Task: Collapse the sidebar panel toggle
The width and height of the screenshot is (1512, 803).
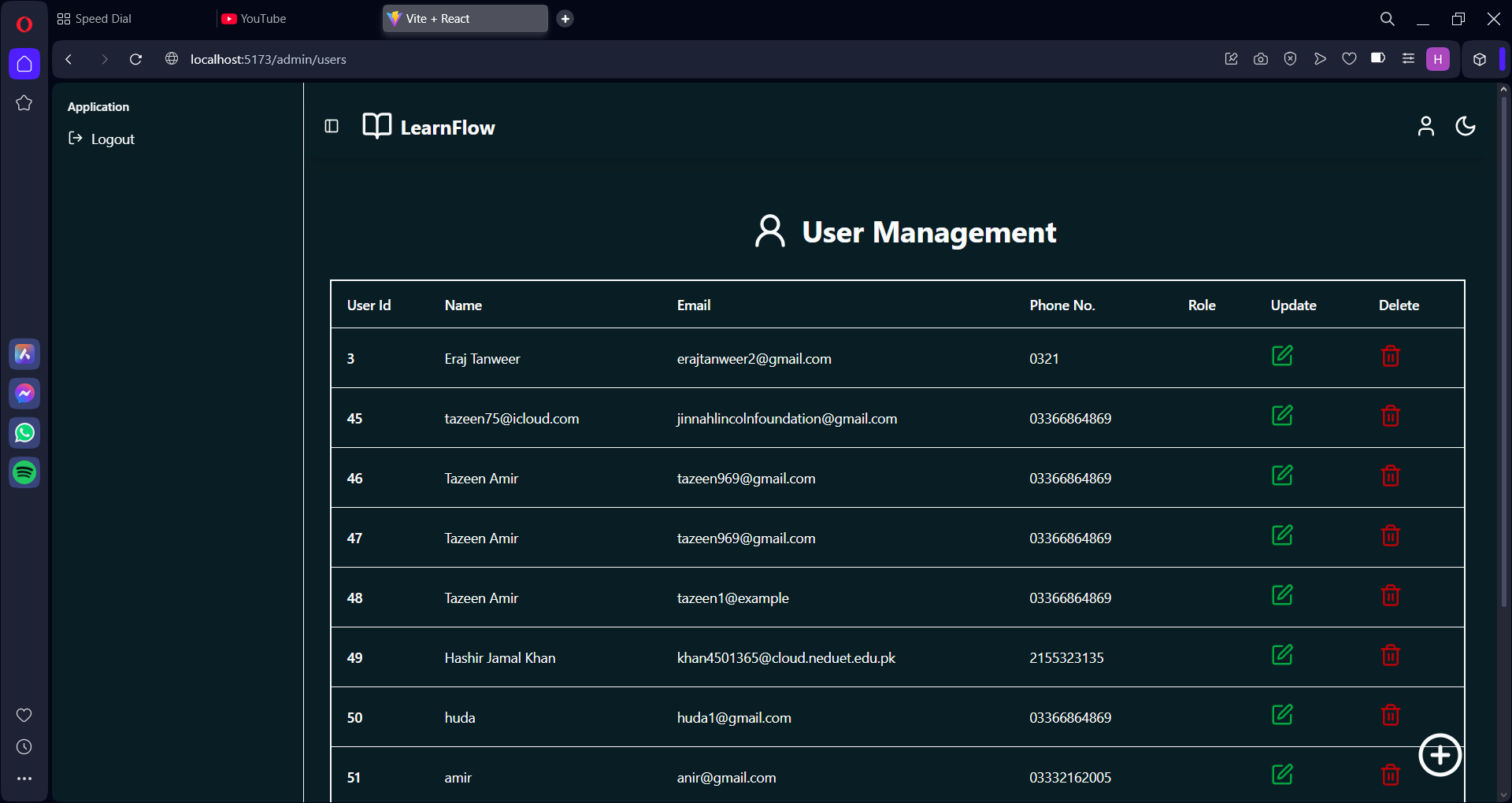Action: pos(332,127)
